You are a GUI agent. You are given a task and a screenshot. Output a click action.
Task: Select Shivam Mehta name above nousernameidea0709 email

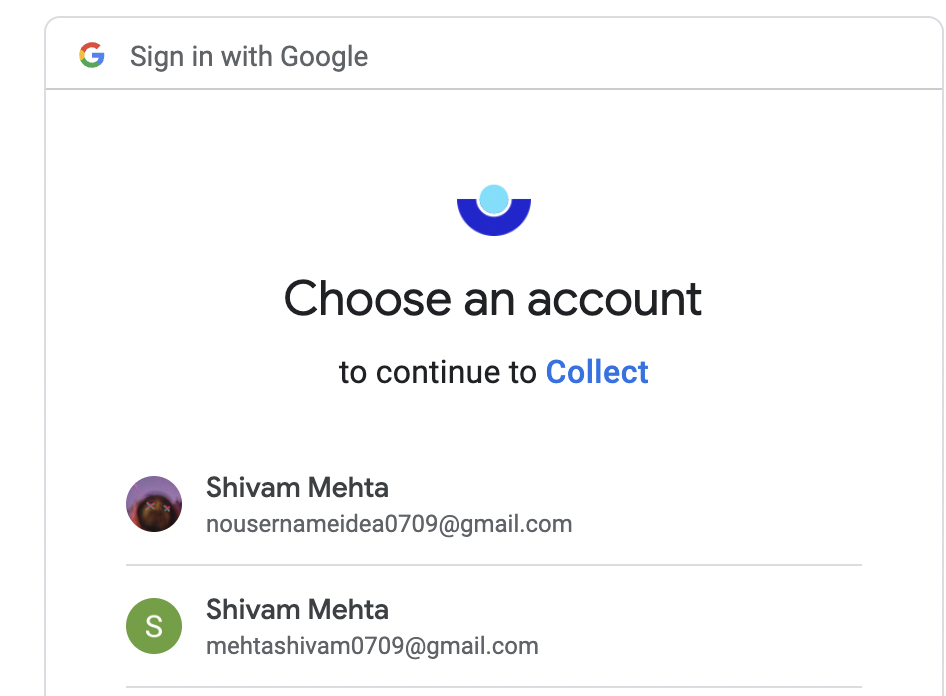coord(297,488)
